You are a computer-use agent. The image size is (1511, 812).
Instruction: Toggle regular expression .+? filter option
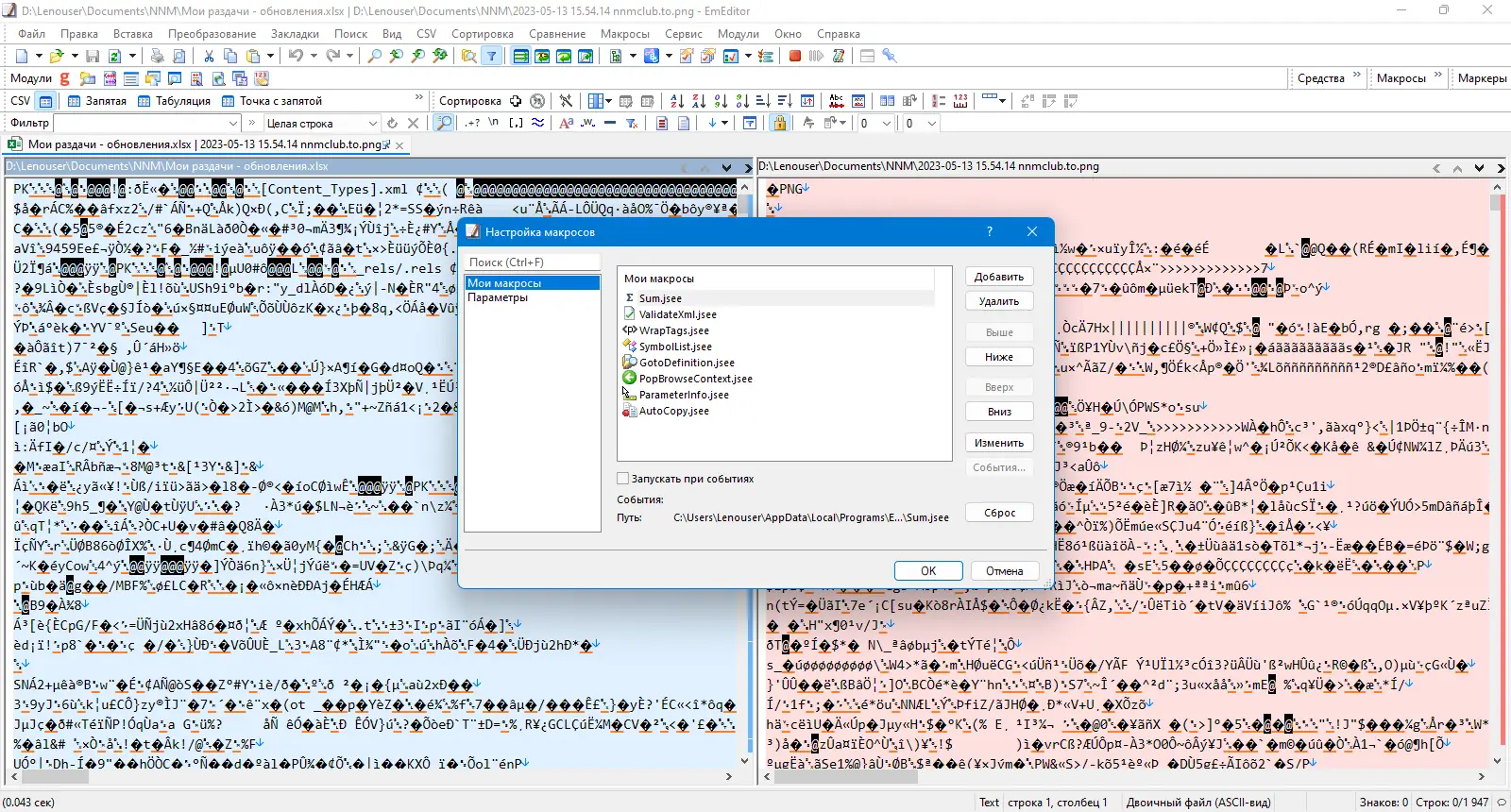coord(472,124)
